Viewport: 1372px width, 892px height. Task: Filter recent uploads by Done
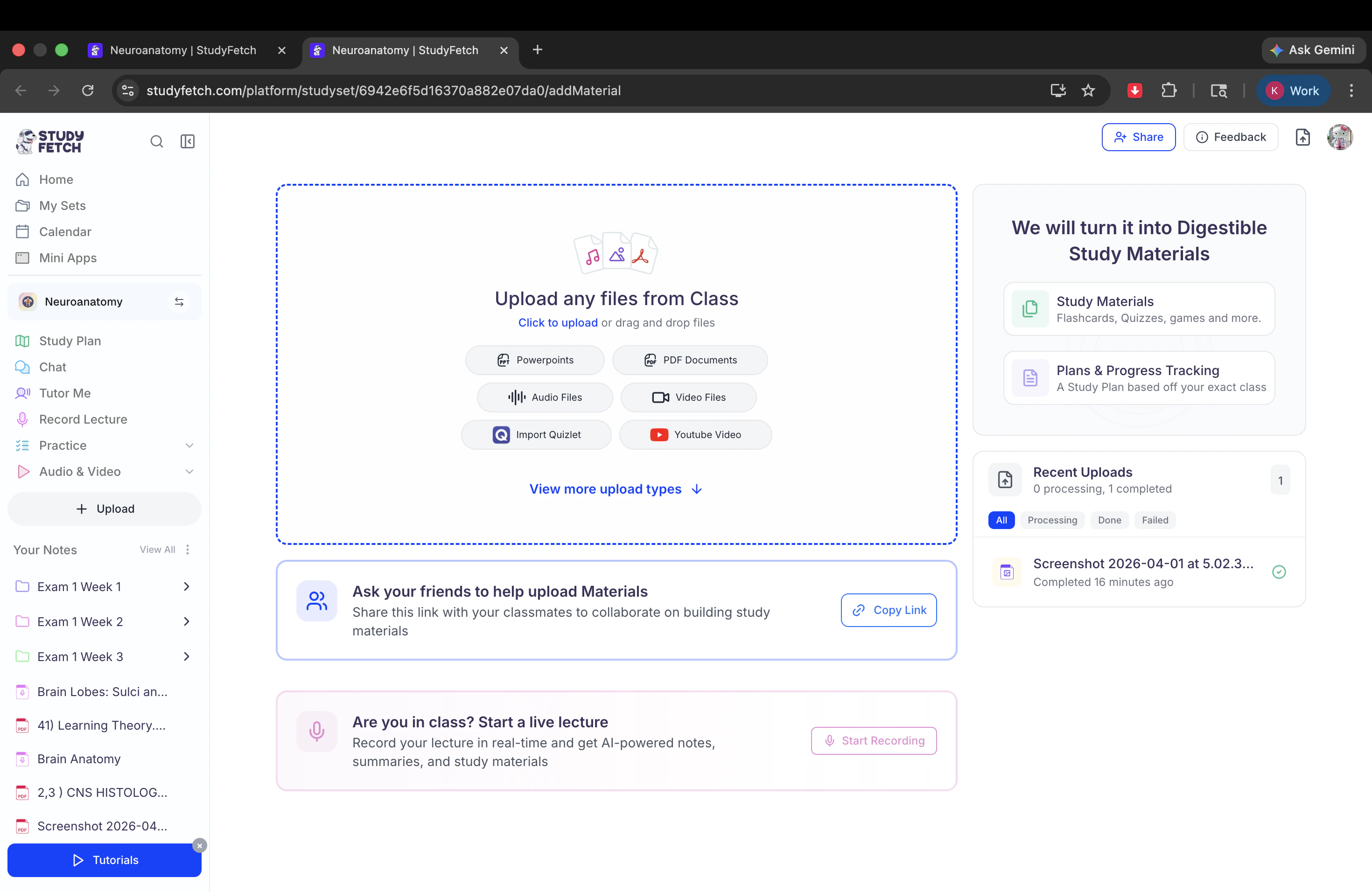1109,520
